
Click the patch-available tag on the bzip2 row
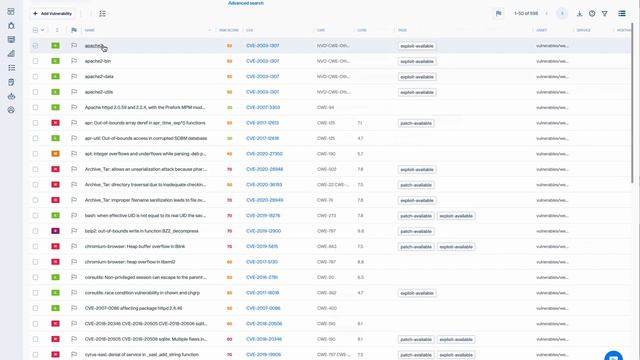point(416,231)
